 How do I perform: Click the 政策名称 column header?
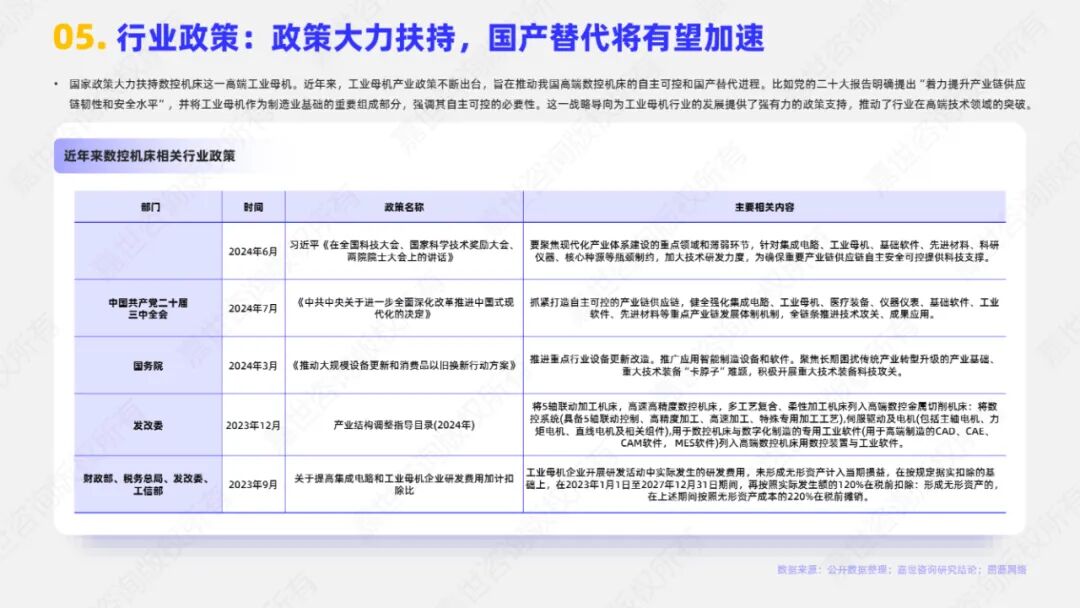tap(404, 207)
